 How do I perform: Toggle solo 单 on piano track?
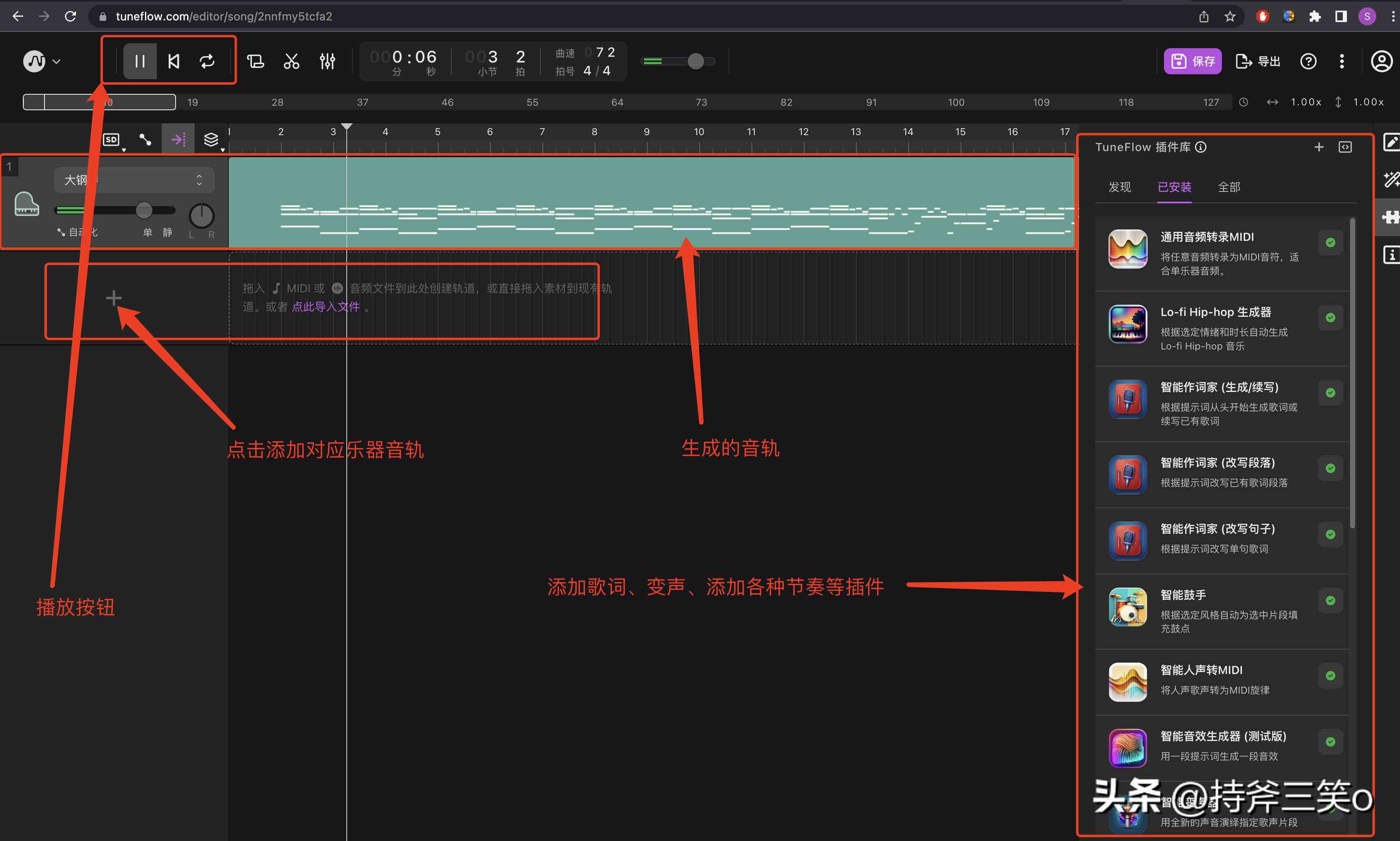pyautogui.click(x=147, y=232)
